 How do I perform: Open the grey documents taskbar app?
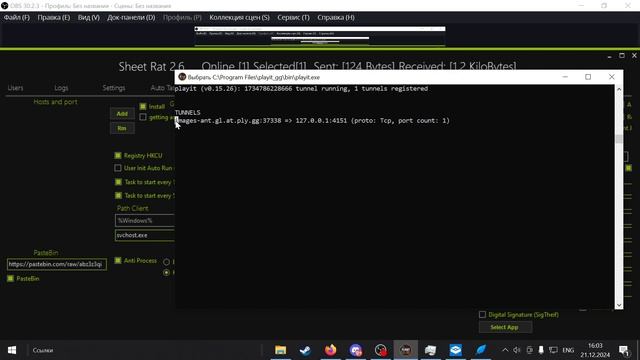coord(430,350)
